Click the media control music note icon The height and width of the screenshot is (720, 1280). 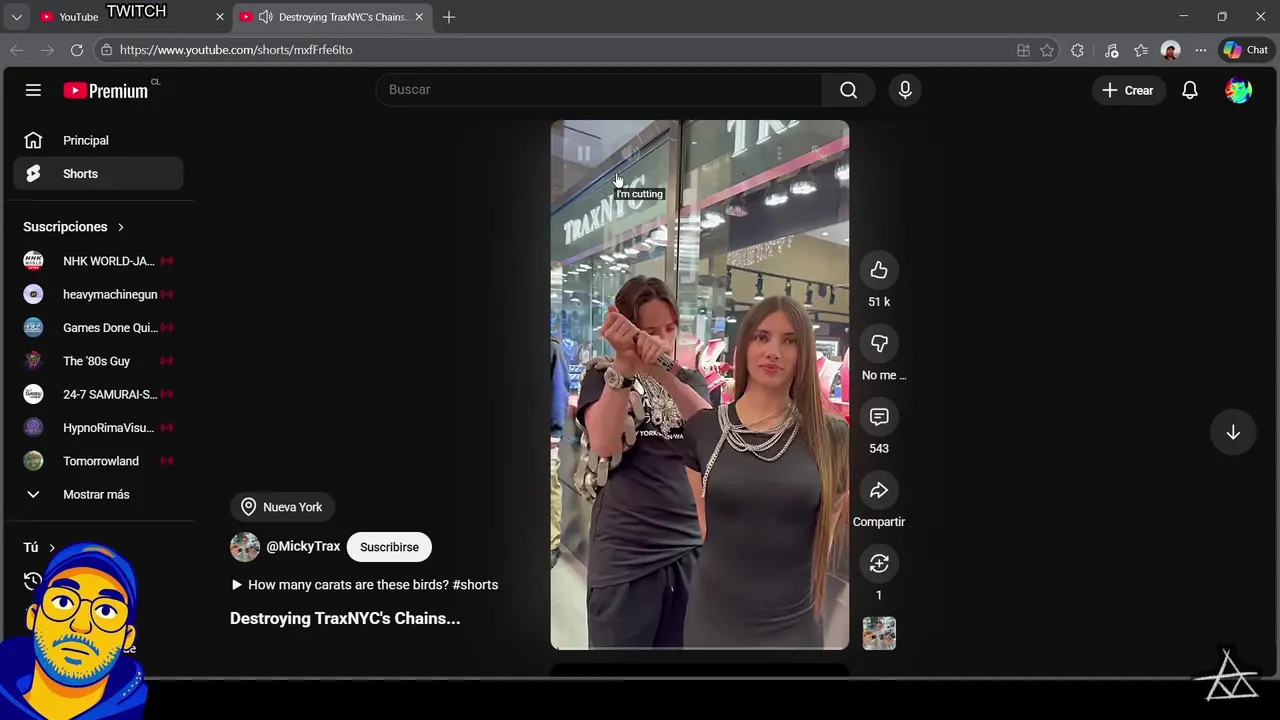click(1111, 50)
